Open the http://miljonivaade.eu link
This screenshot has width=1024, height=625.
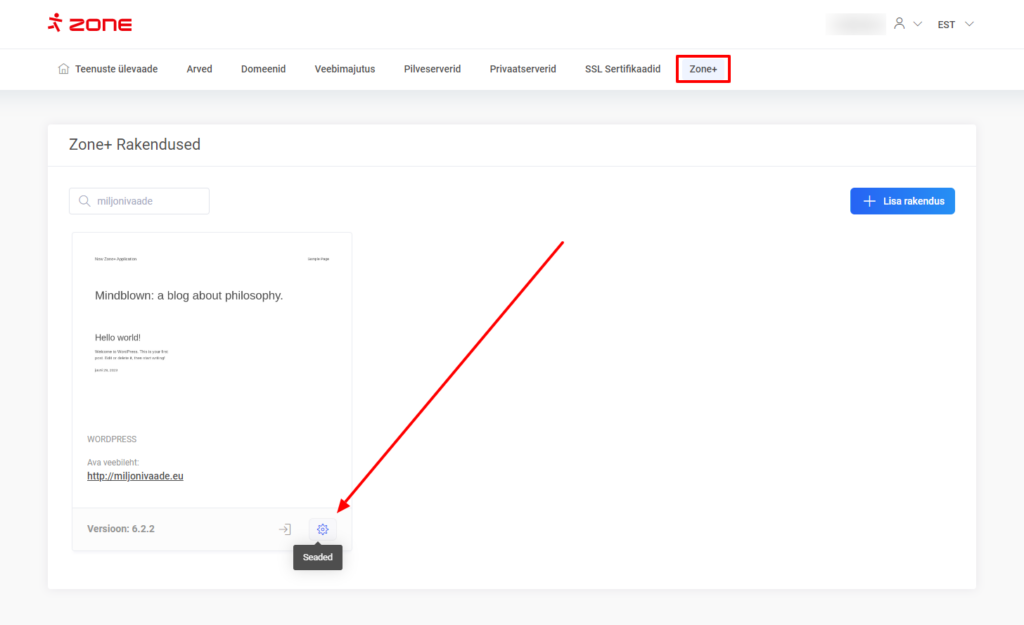click(x=135, y=476)
